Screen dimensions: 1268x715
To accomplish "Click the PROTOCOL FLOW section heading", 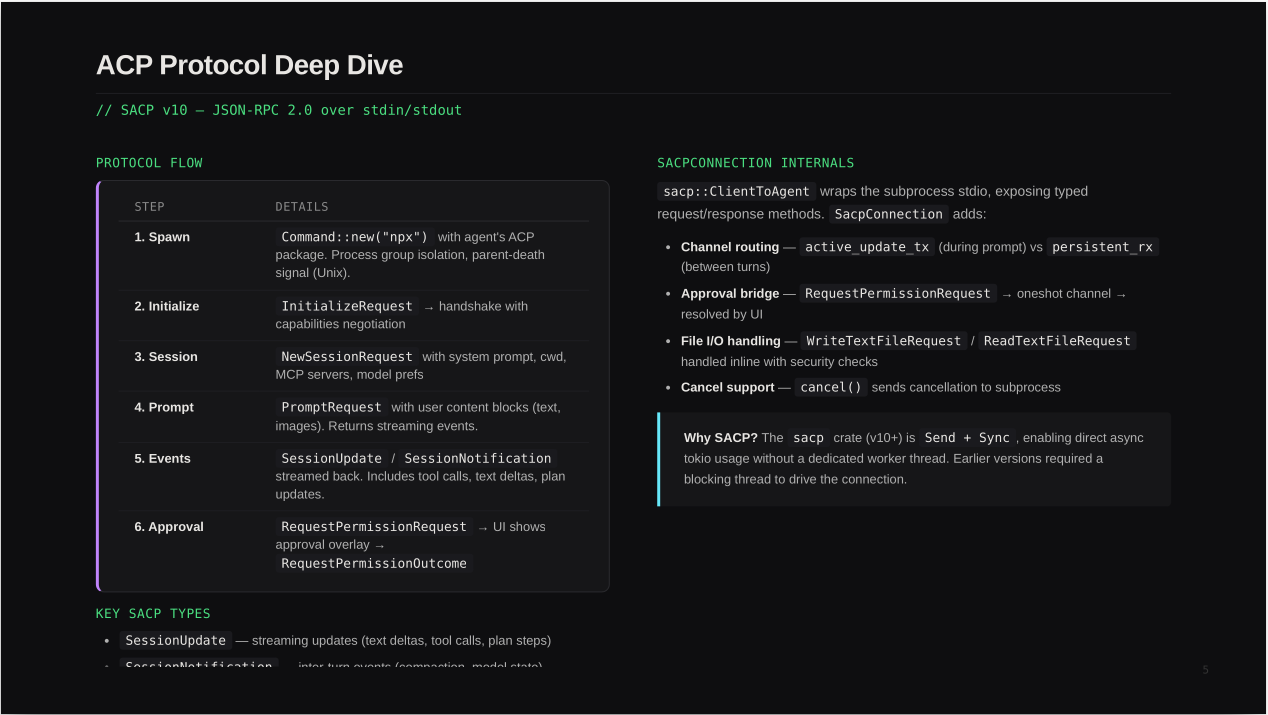I will coord(149,163).
